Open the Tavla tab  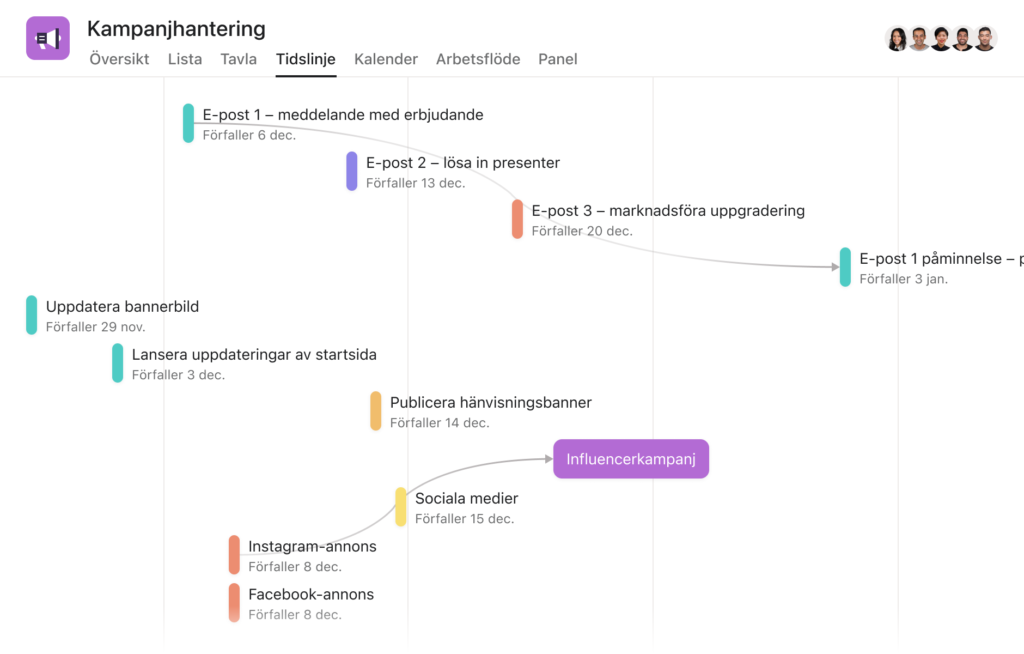[x=238, y=59]
